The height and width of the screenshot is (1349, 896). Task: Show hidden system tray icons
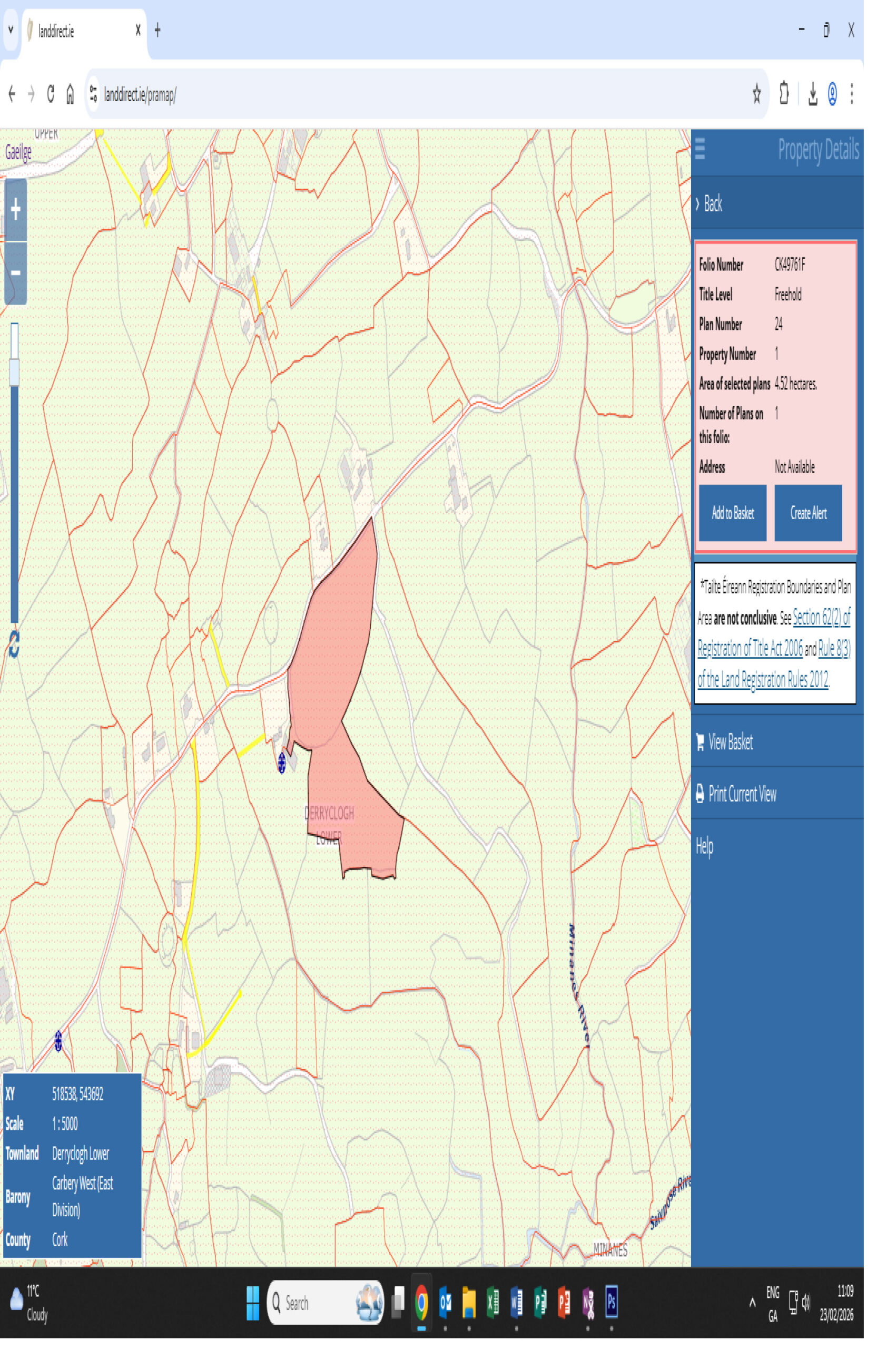(752, 1303)
